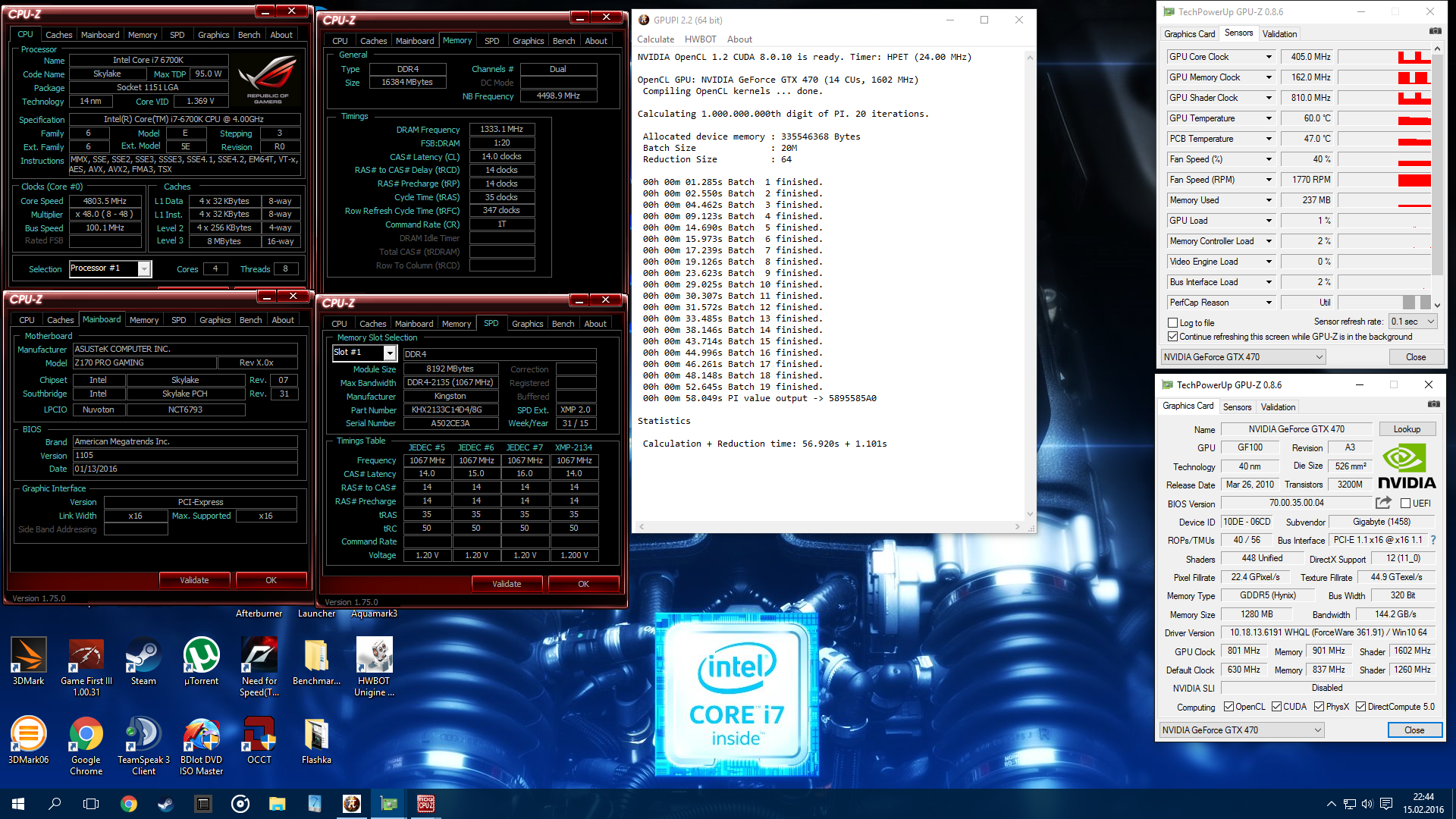Viewport: 1456px width, 819px height.
Task: Open the µTorrent desktop icon
Action: pyautogui.click(x=201, y=661)
